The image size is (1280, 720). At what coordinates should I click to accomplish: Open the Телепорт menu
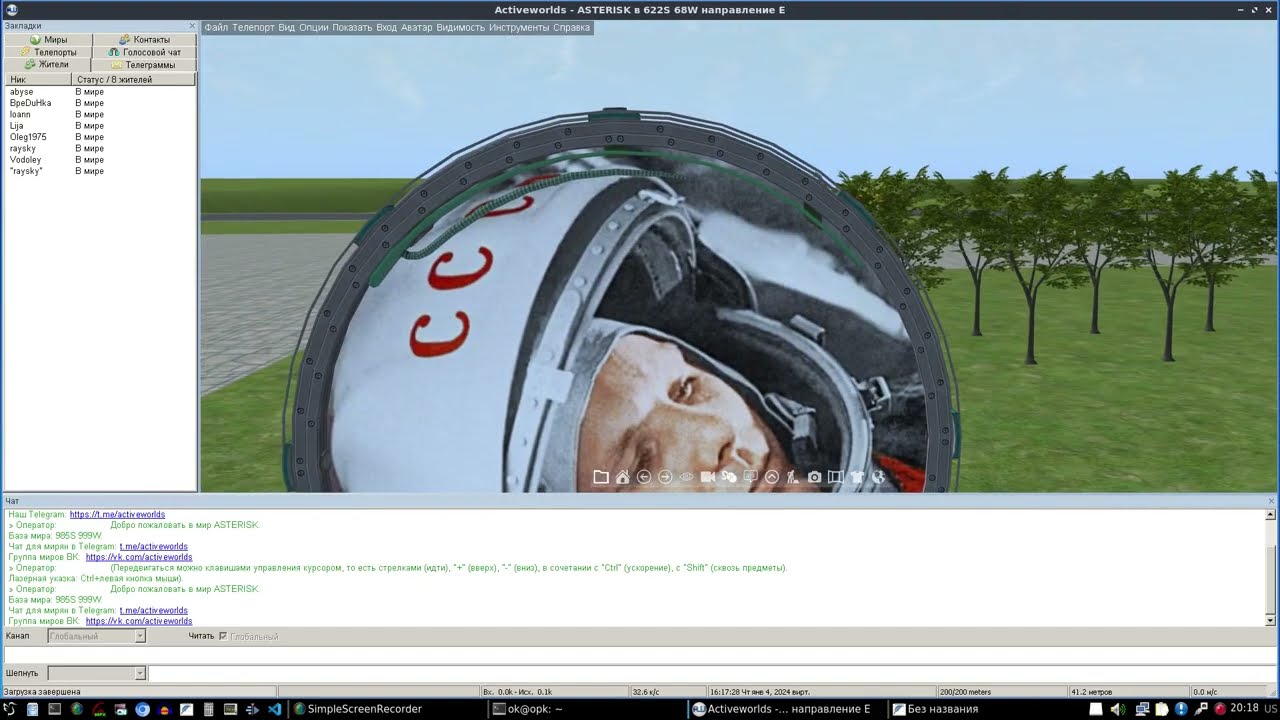tap(253, 27)
